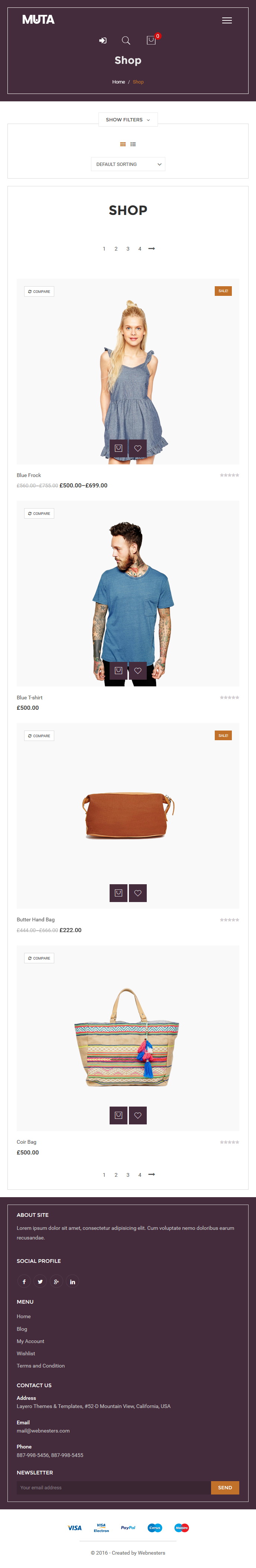Add Blue T-shirt to cart icon
The width and height of the screenshot is (256, 1568).
point(118,670)
